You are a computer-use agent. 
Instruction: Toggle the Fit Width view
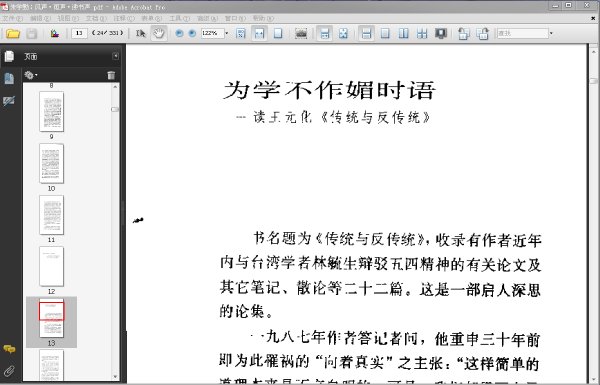click(259, 34)
